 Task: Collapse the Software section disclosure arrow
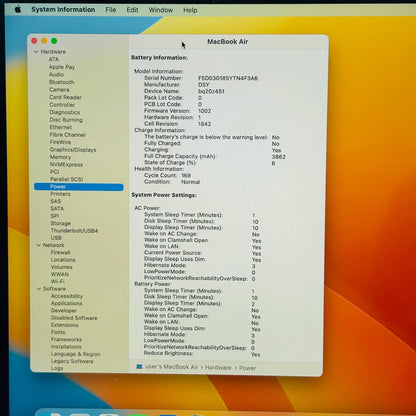point(39,289)
